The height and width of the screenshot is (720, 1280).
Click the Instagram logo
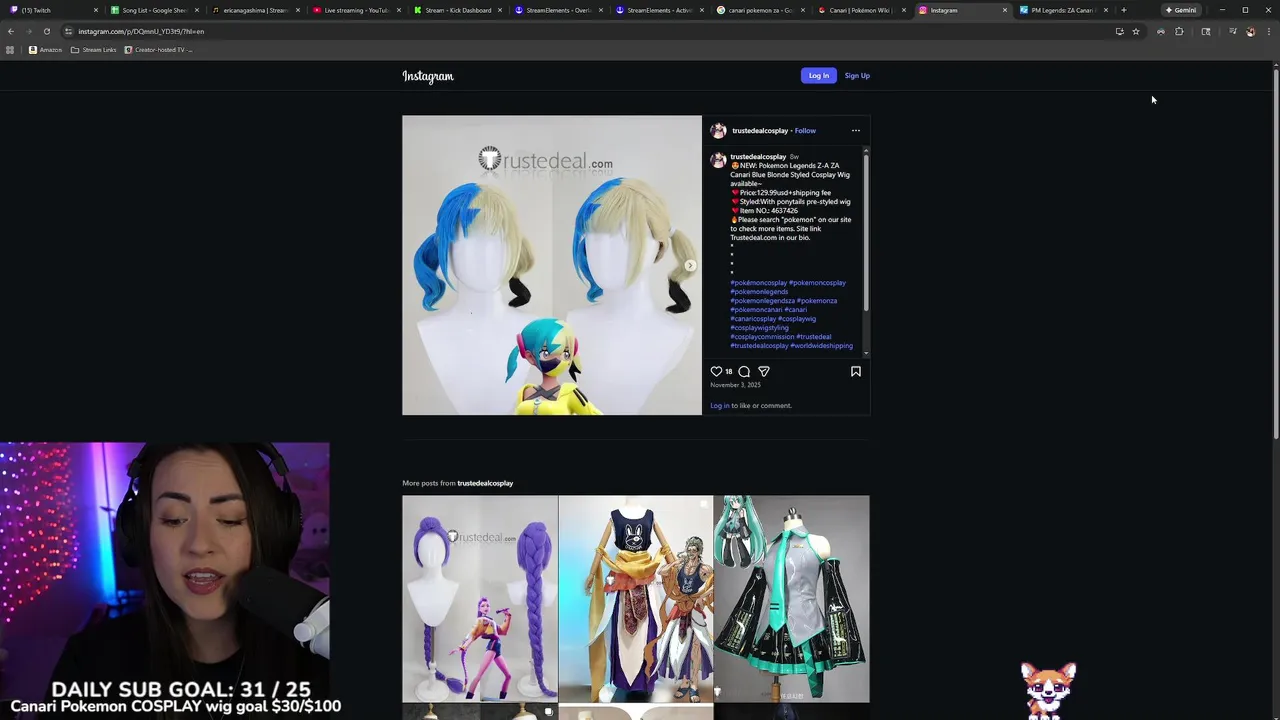click(x=428, y=76)
